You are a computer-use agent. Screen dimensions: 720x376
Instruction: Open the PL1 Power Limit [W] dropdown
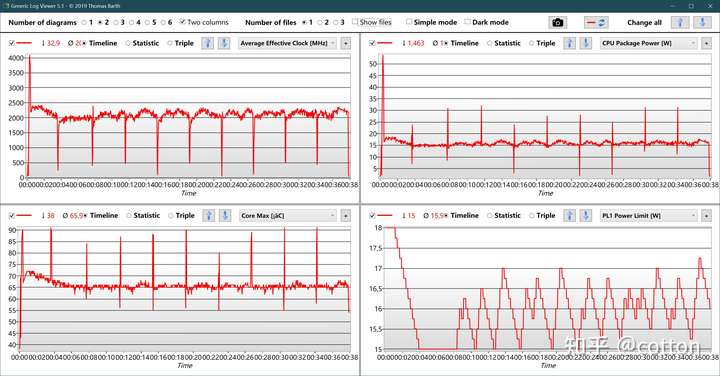click(649, 215)
